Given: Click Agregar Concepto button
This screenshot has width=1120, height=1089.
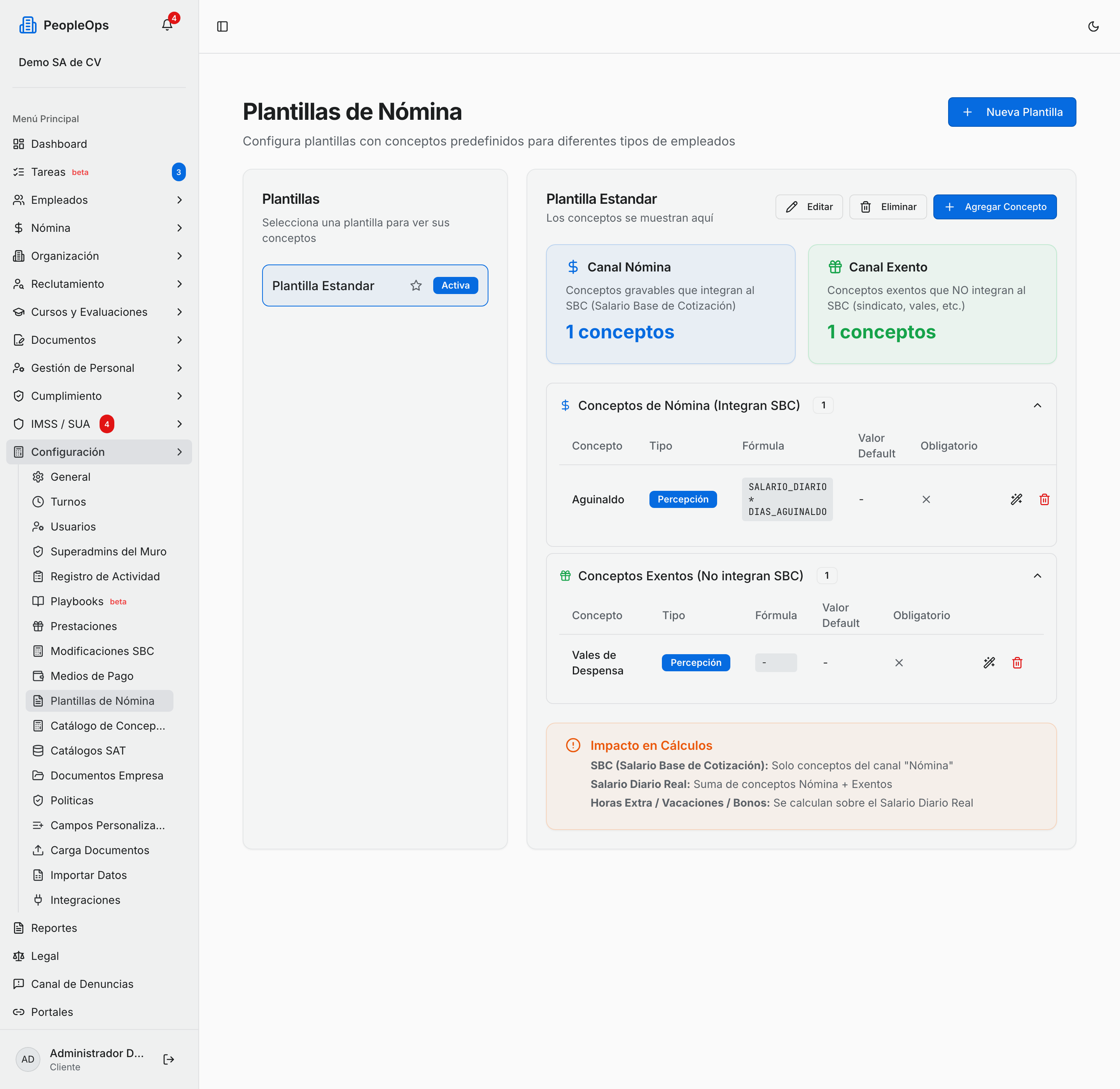Looking at the screenshot, I should [995, 207].
